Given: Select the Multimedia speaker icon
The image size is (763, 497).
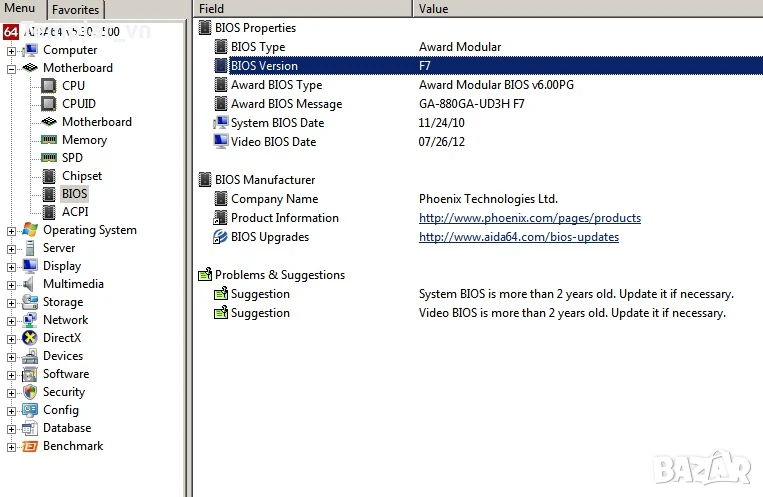Looking at the screenshot, I should (x=29, y=284).
